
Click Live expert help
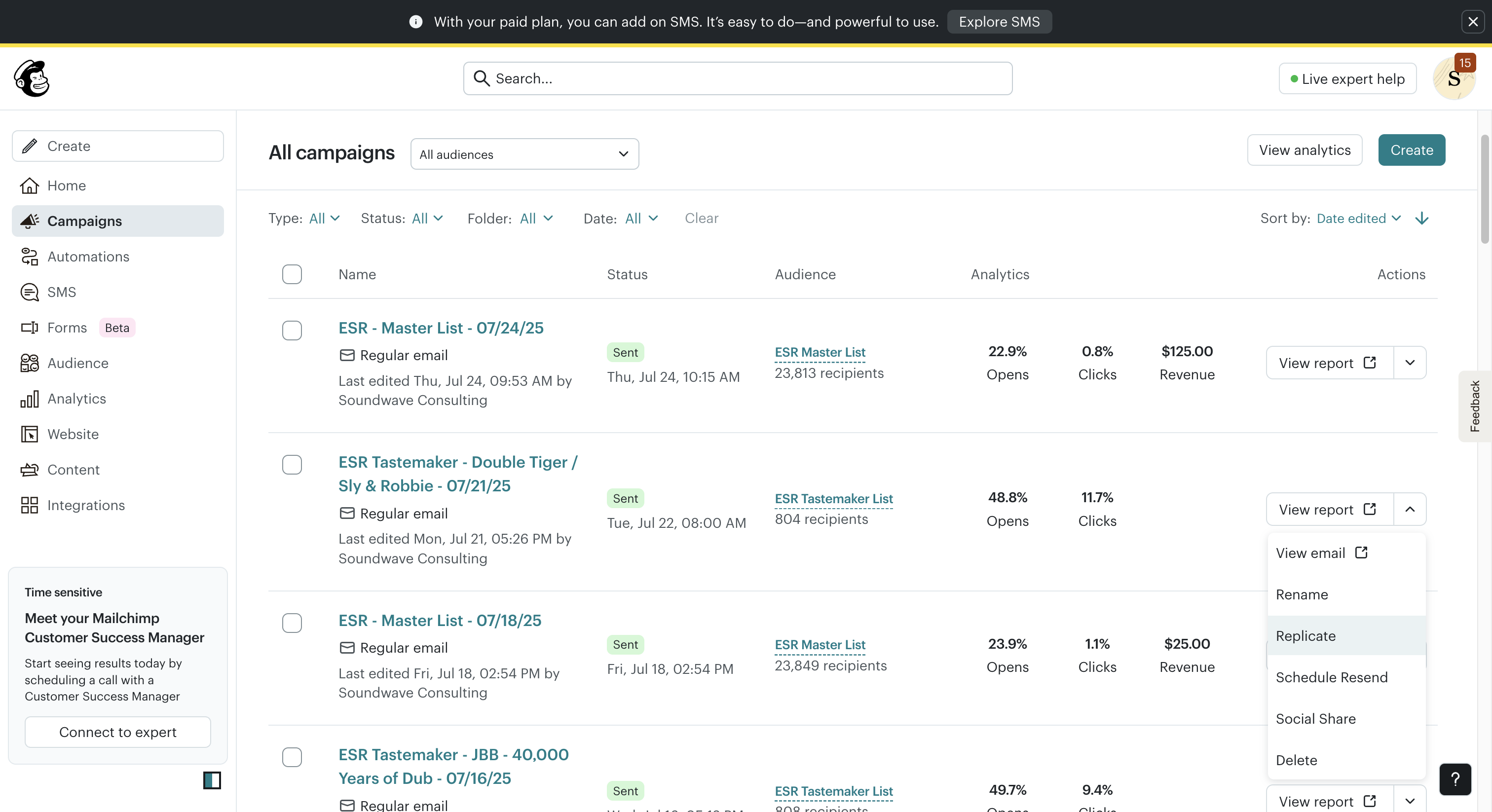coord(1347,78)
